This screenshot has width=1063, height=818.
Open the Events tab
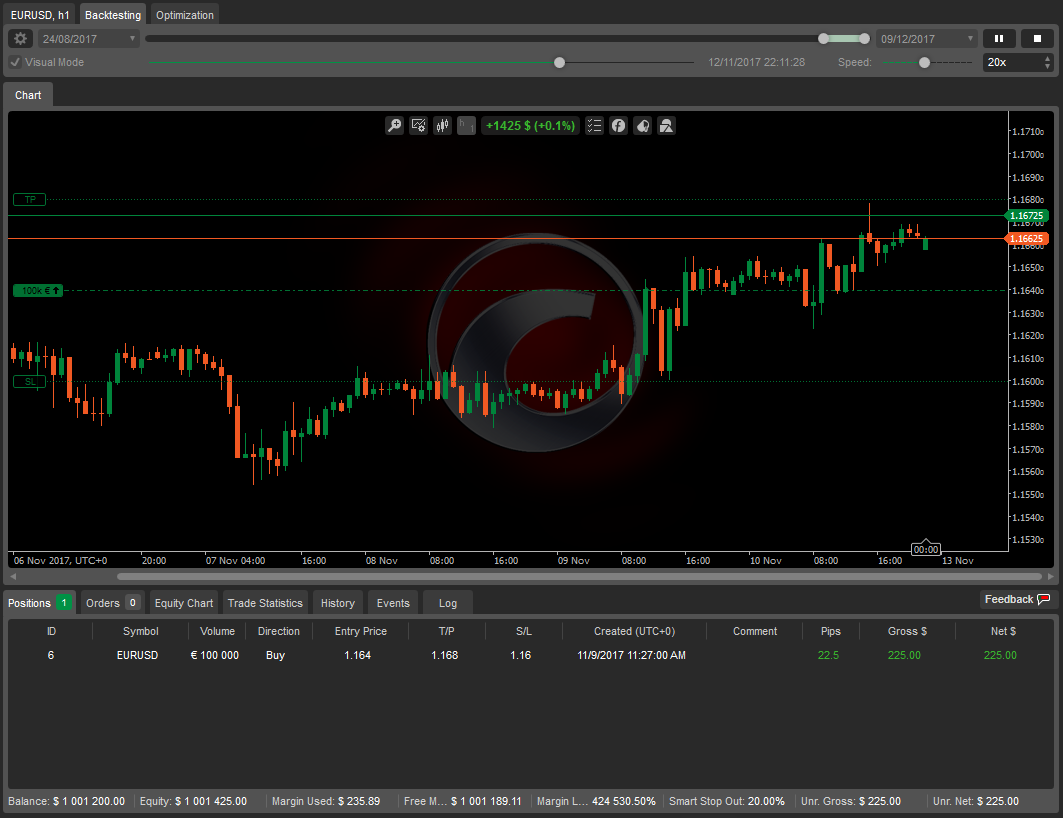tap(393, 602)
